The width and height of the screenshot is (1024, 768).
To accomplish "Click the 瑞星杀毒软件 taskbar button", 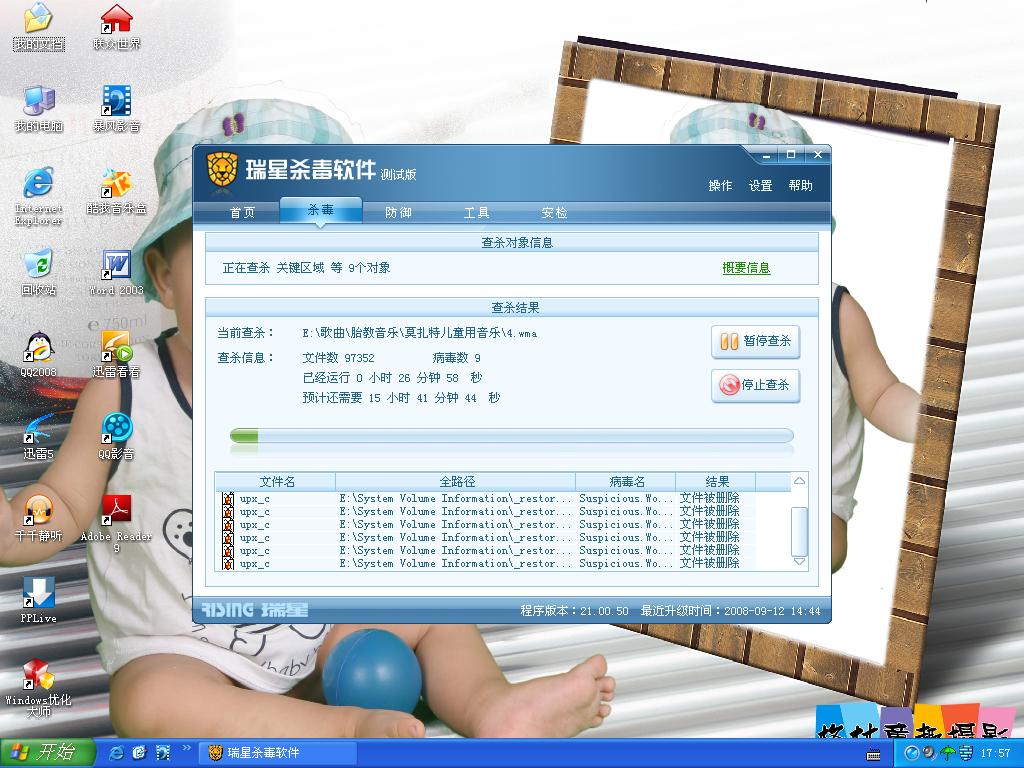I will (x=278, y=753).
